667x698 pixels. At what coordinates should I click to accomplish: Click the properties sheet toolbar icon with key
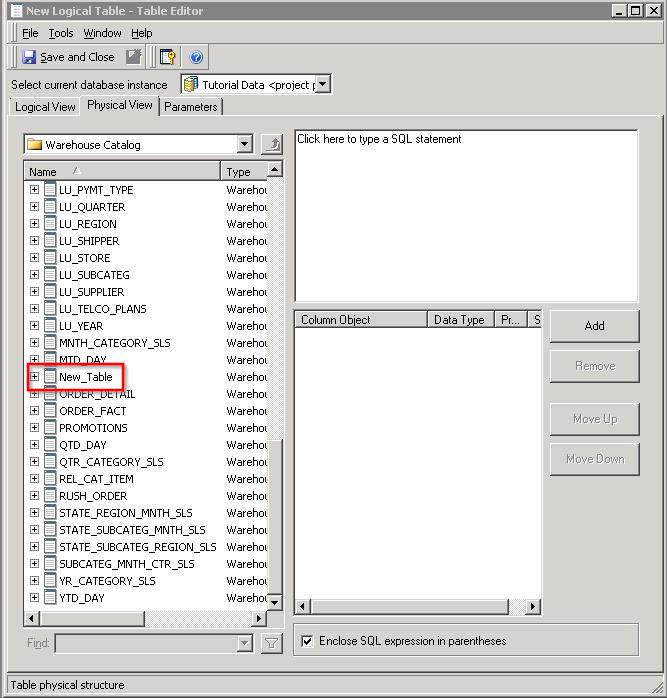click(x=167, y=57)
